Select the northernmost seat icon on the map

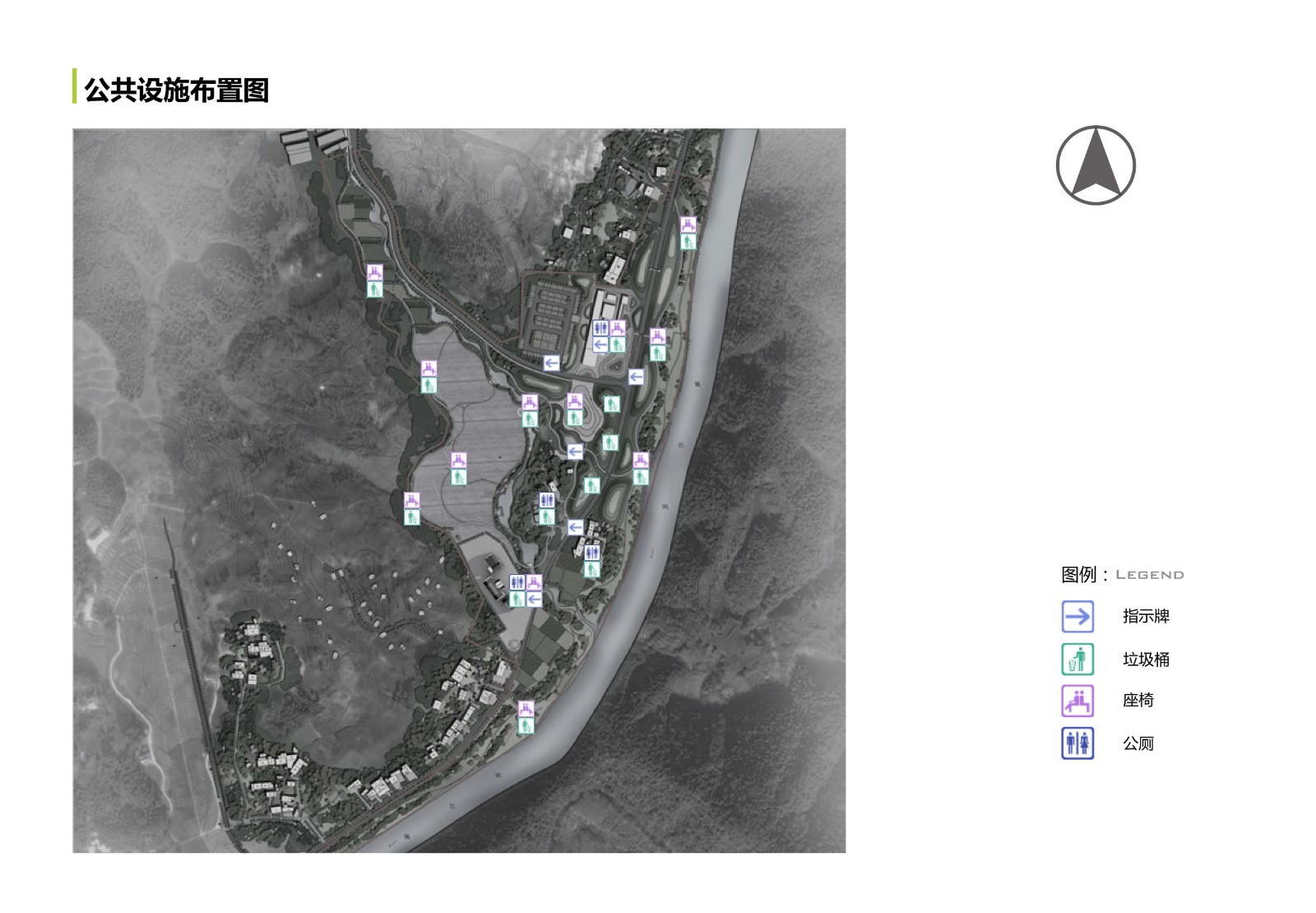[688, 225]
